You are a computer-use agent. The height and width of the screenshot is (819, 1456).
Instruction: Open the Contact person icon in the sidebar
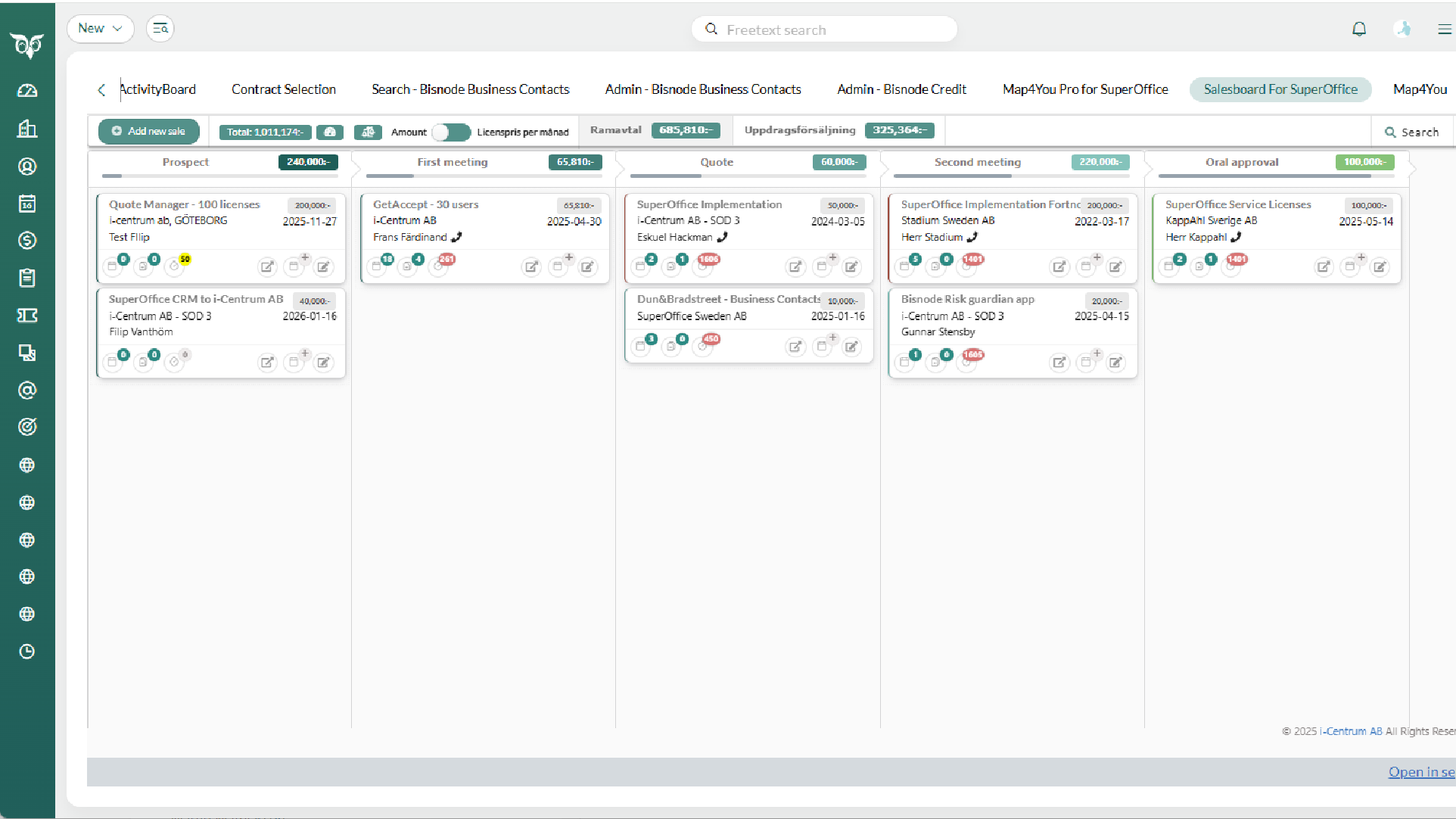[x=27, y=167]
